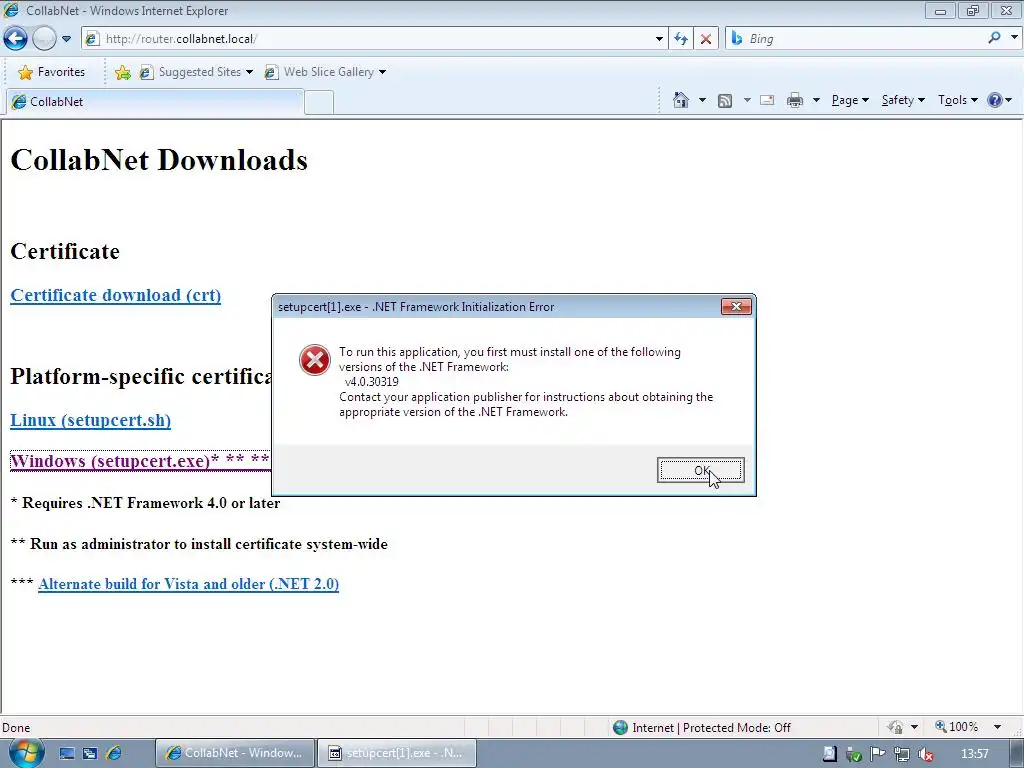1024x768 pixels.
Task: Expand the privacy icon dropdown arrow
Action: 914,727
